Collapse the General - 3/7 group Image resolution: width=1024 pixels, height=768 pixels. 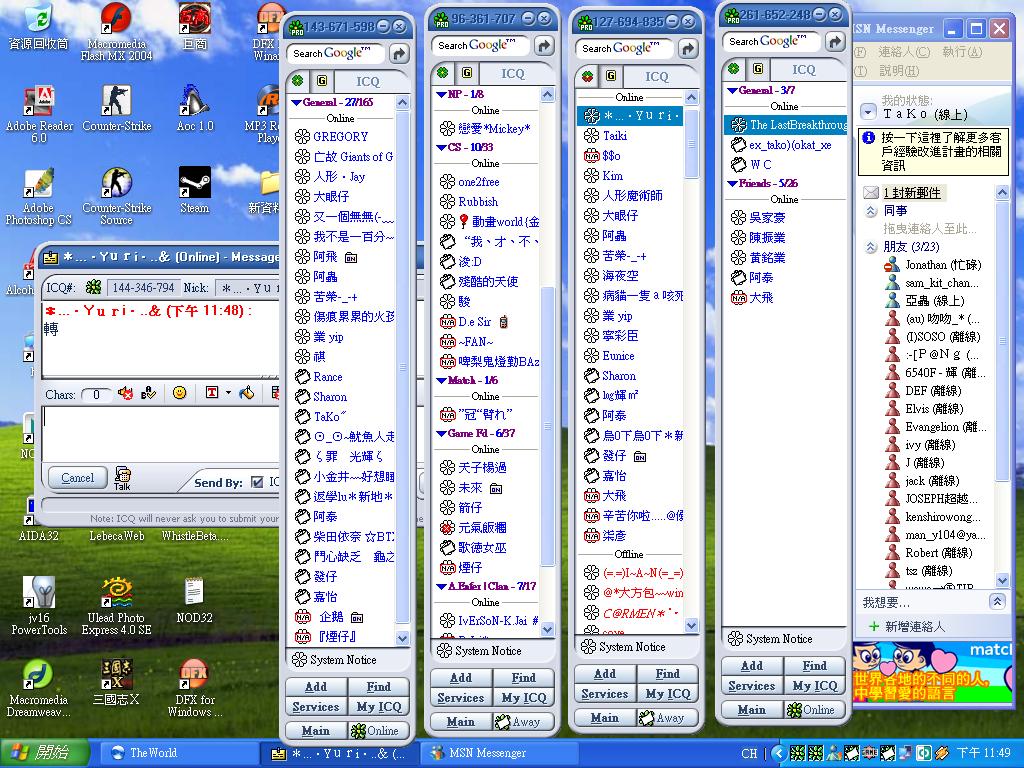tap(732, 91)
